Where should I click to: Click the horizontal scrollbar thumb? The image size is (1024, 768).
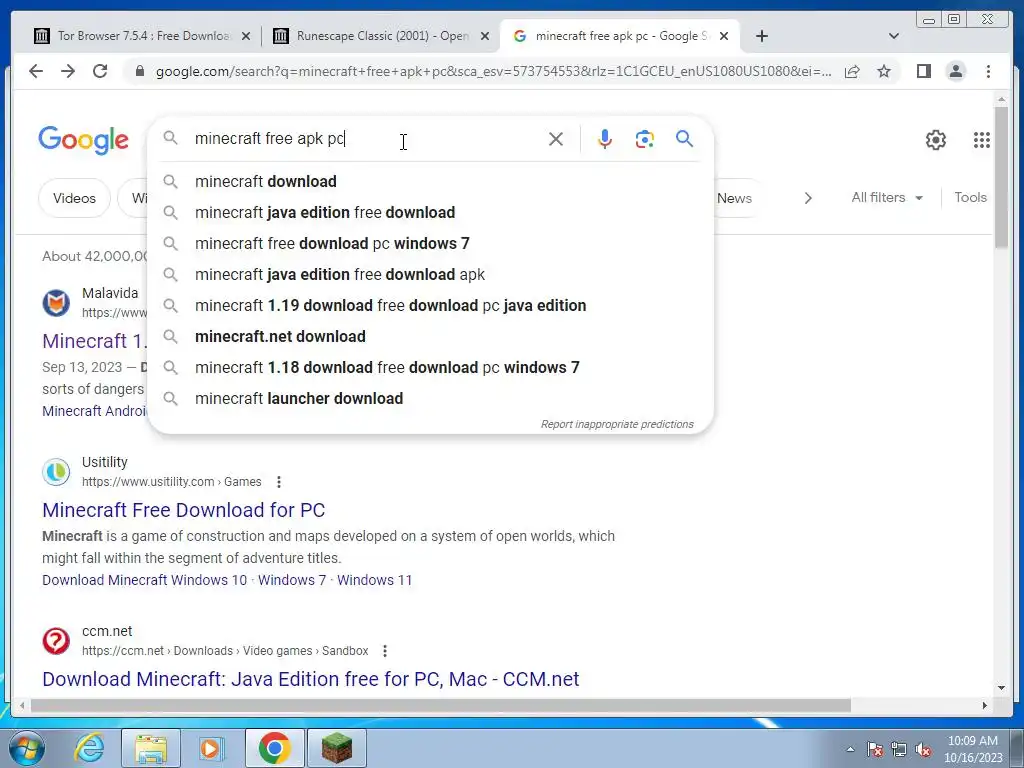coord(441,705)
